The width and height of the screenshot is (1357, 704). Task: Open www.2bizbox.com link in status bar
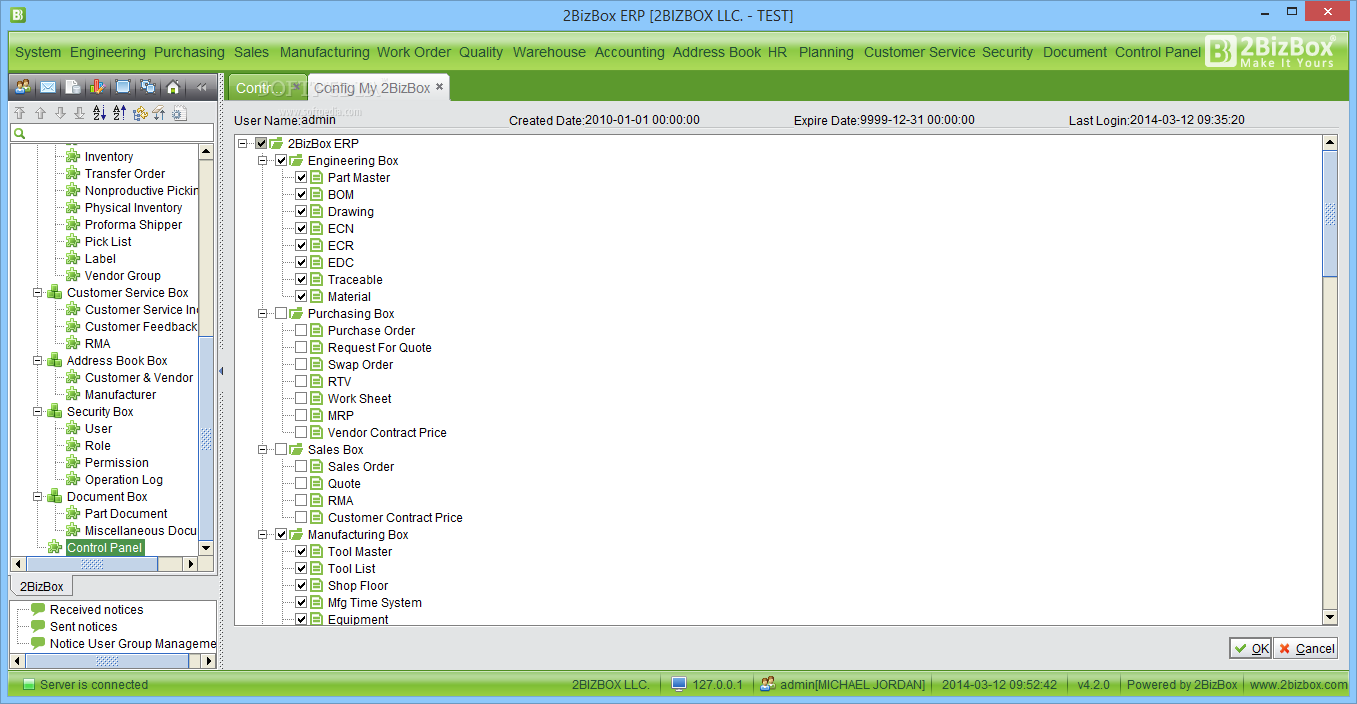point(1298,685)
